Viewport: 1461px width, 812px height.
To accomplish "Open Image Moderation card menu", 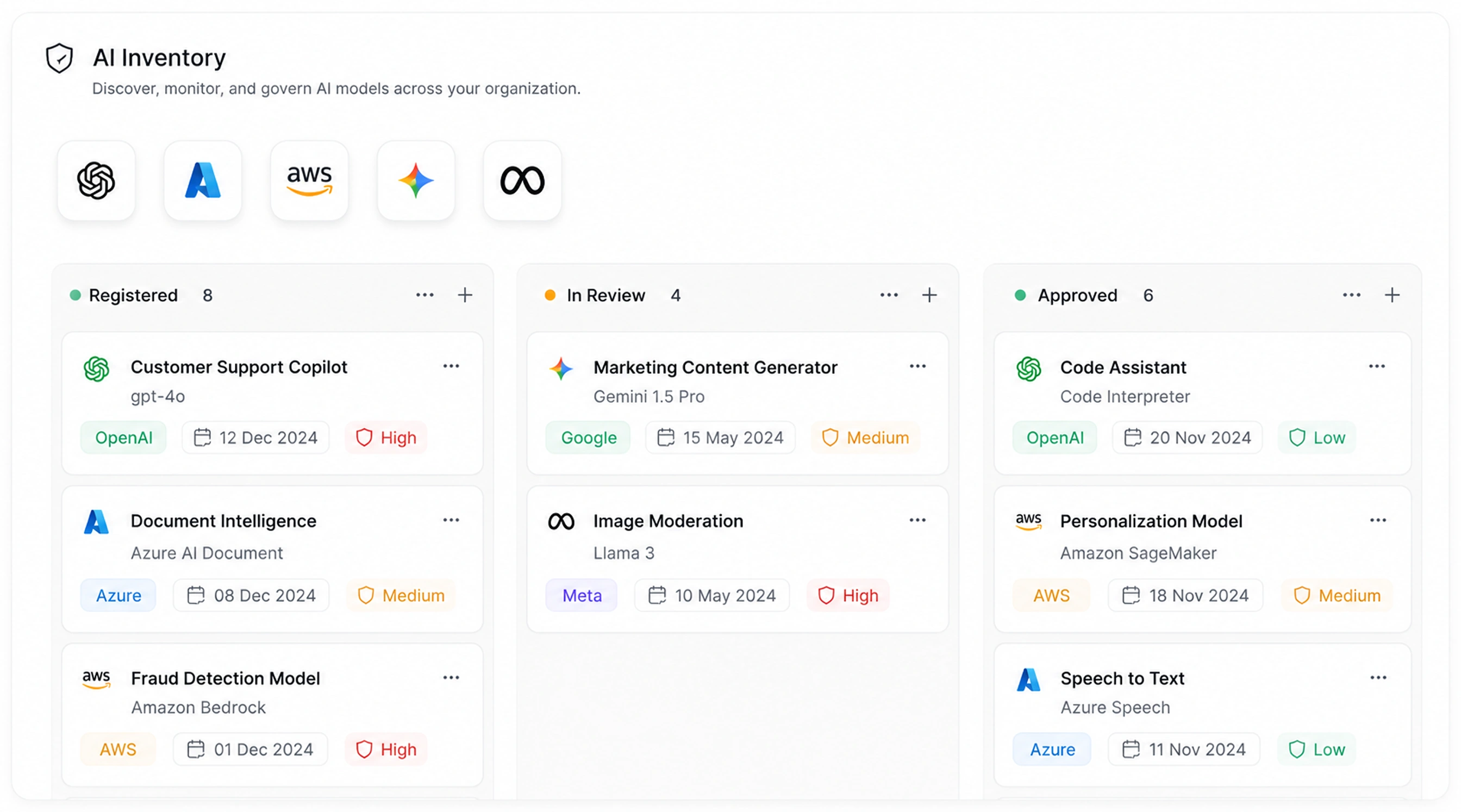I will [917, 520].
